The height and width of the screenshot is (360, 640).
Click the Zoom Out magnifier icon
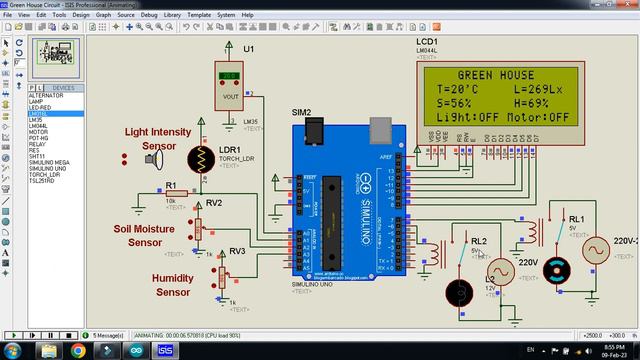(149, 27)
